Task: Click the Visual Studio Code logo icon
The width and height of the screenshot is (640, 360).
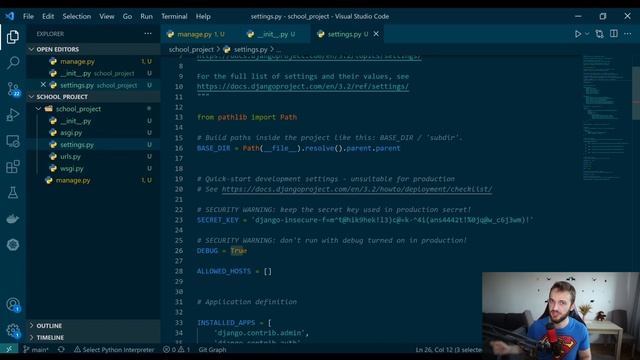Action: [10, 16]
